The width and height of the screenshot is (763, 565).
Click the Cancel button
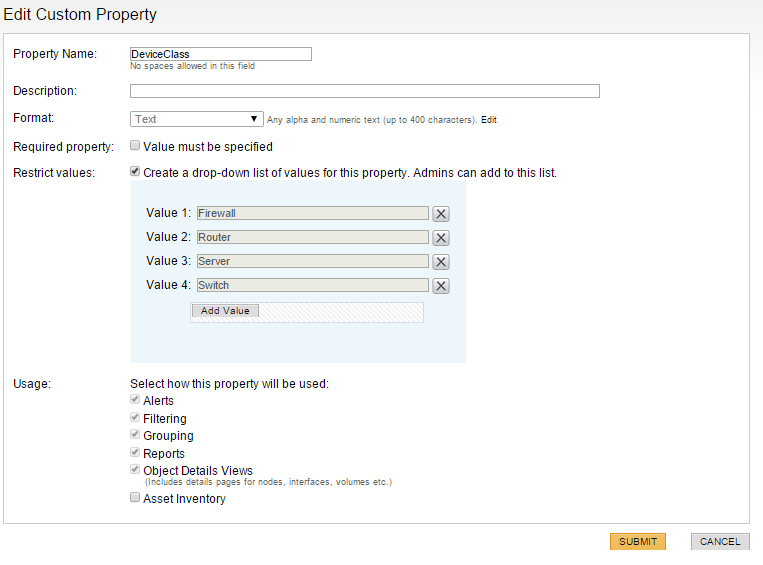tap(720, 541)
